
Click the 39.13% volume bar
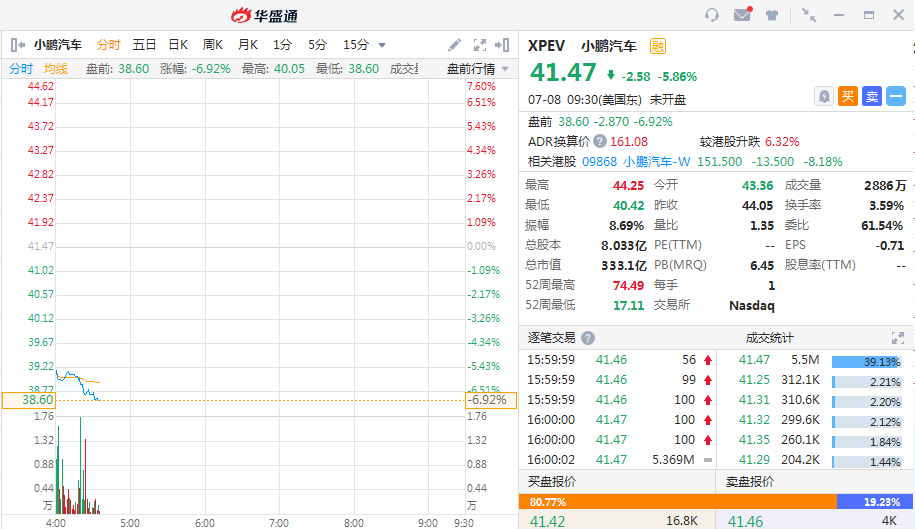click(x=867, y=362)
